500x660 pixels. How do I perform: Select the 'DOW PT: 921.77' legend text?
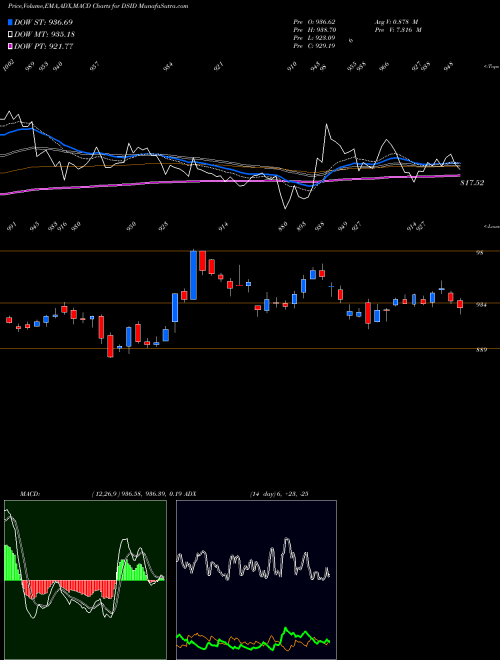pos(43,46)
